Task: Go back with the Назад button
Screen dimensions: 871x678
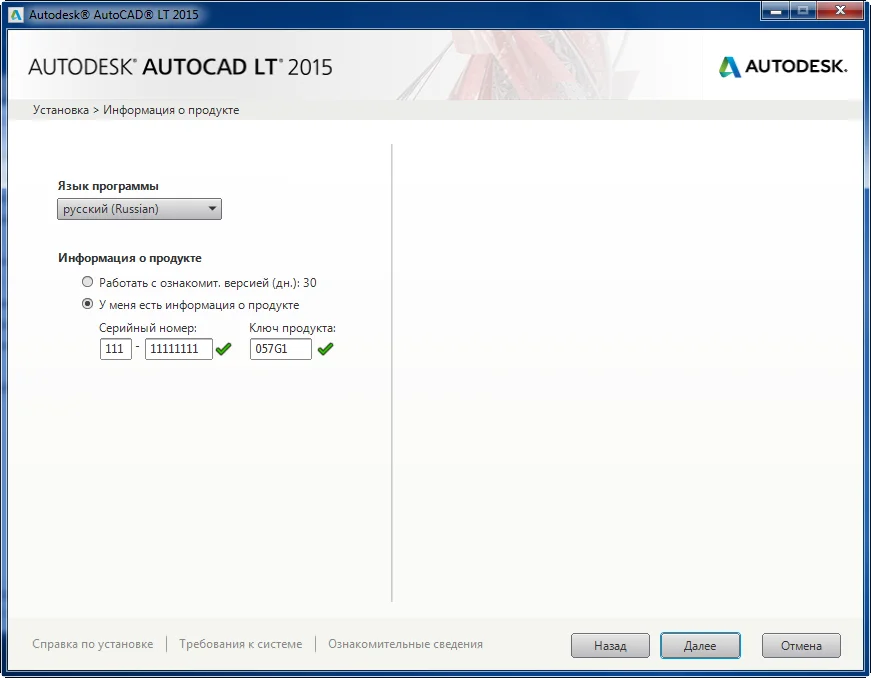Action: point(610,646)
